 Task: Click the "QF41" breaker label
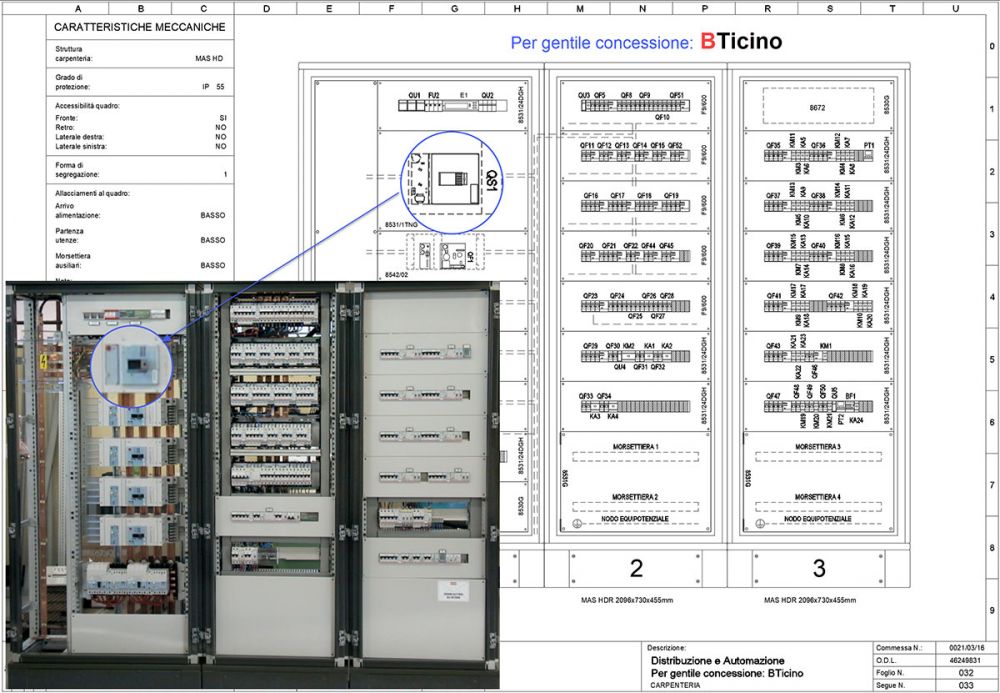tap(774, 296)
